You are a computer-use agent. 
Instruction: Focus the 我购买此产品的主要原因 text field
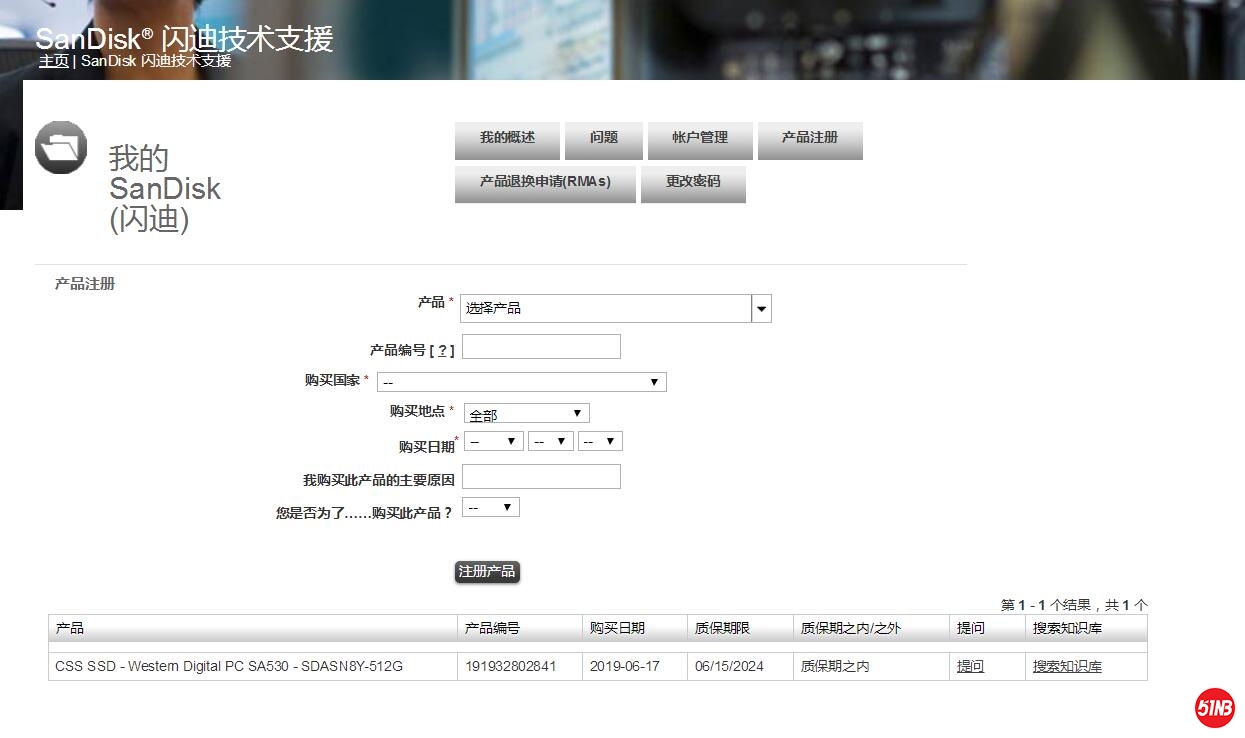click(541, 477)
